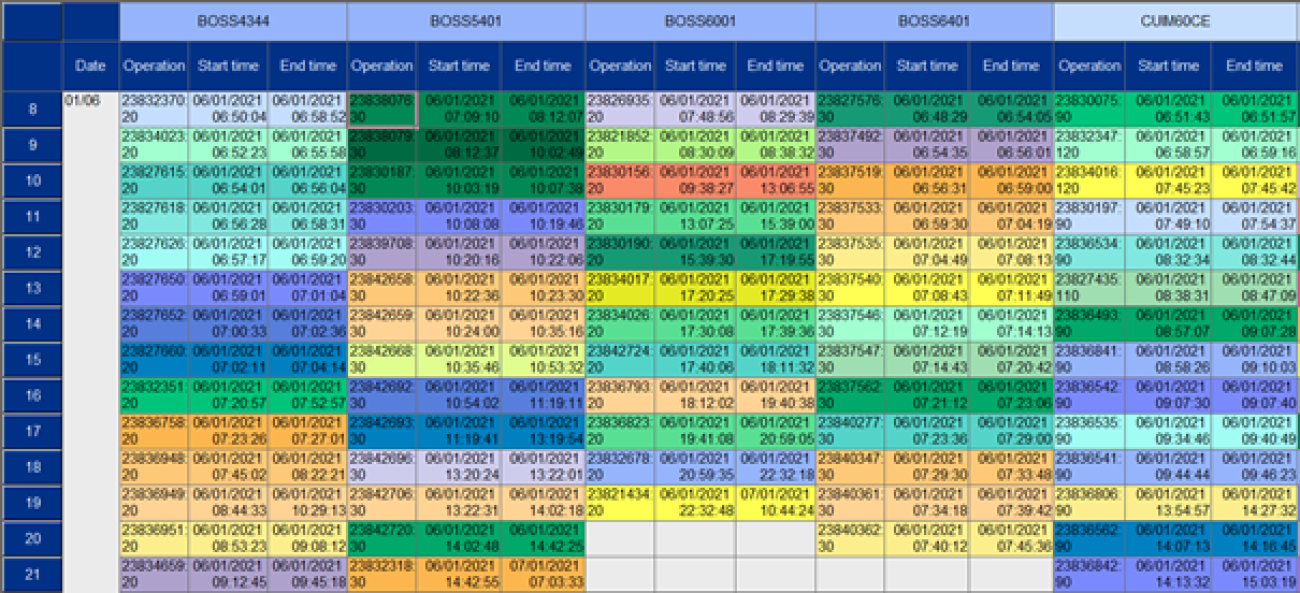The width and height of the screenshot is (1300, 593).
Task: Click the BOSS6401 column group header
Action: [934, 20]
